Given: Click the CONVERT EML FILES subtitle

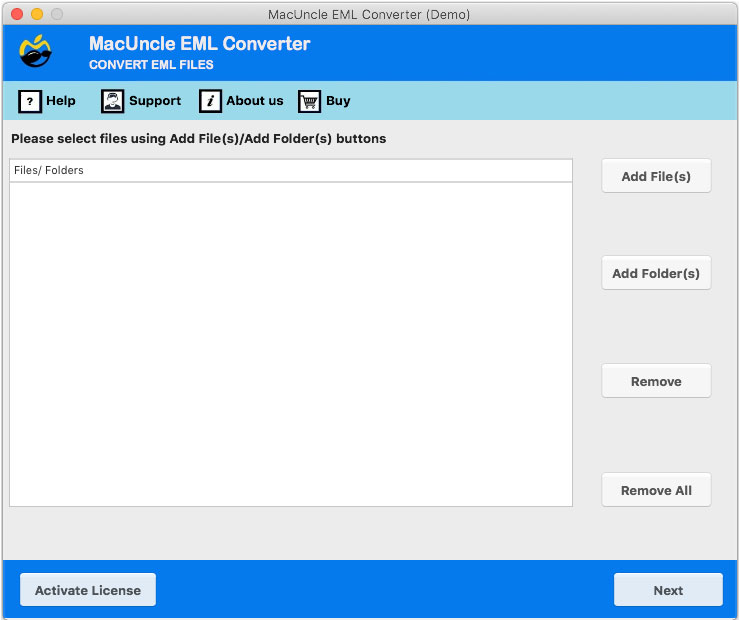Looking at the screenshot, I should pos(151,65).
